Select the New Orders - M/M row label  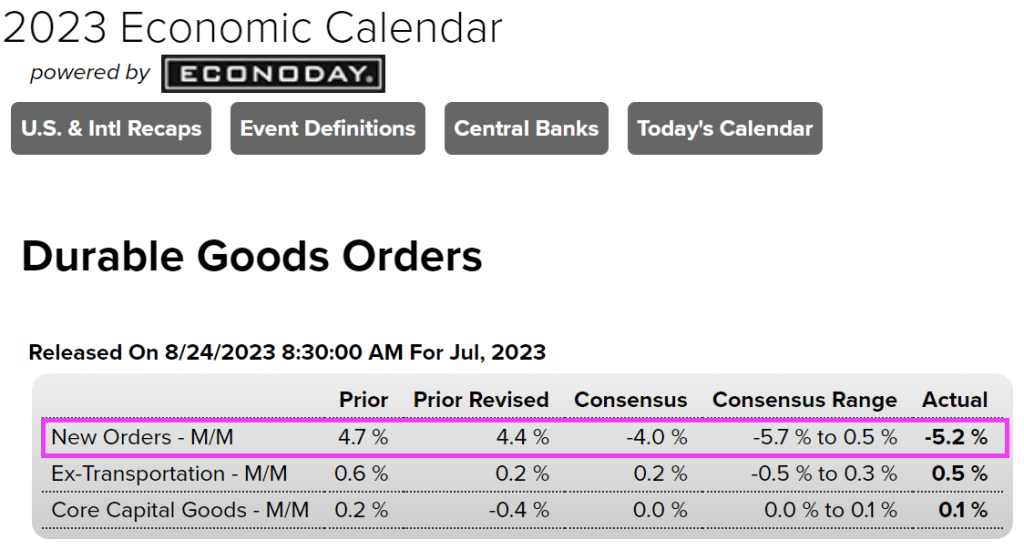click(x=141, y=437)
